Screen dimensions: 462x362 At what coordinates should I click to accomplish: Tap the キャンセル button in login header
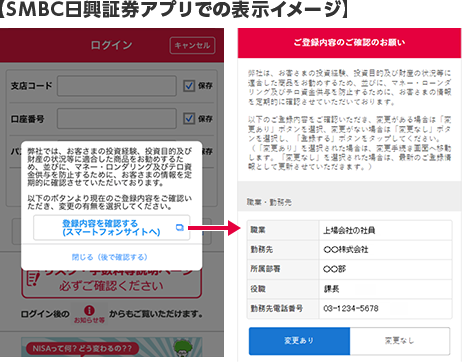click(192, 45)
